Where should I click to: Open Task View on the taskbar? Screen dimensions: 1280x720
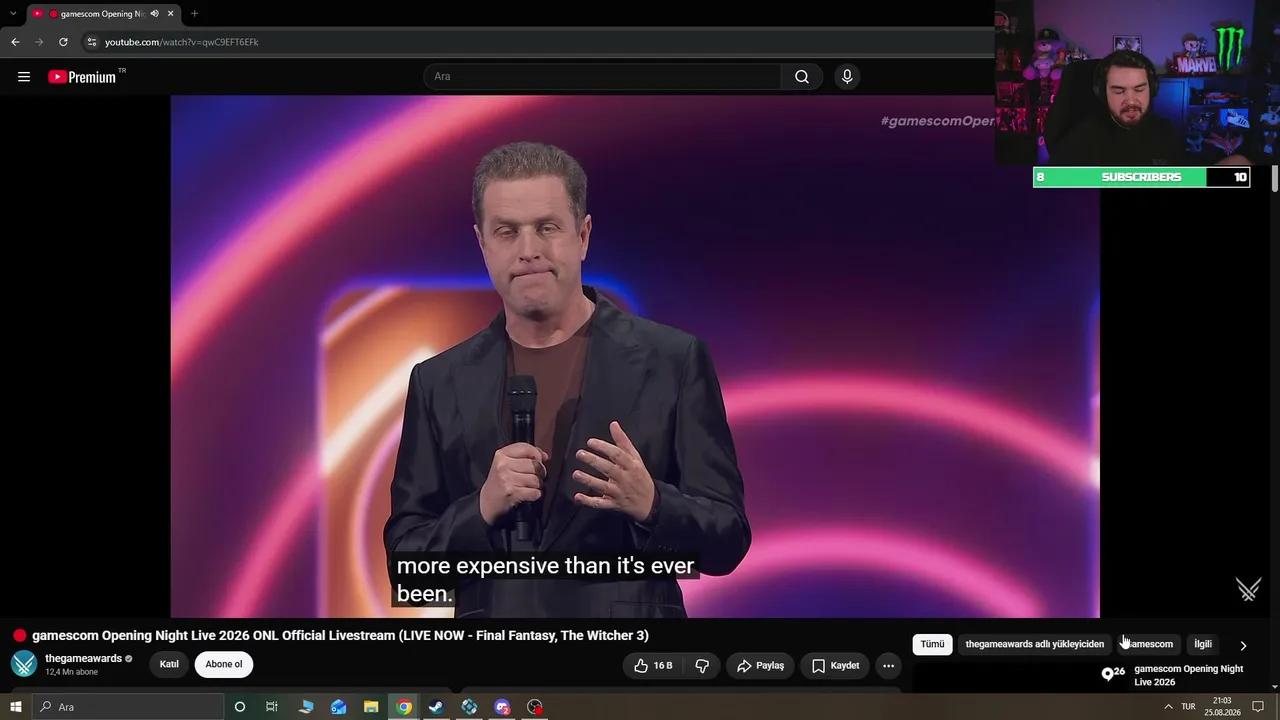271,707
